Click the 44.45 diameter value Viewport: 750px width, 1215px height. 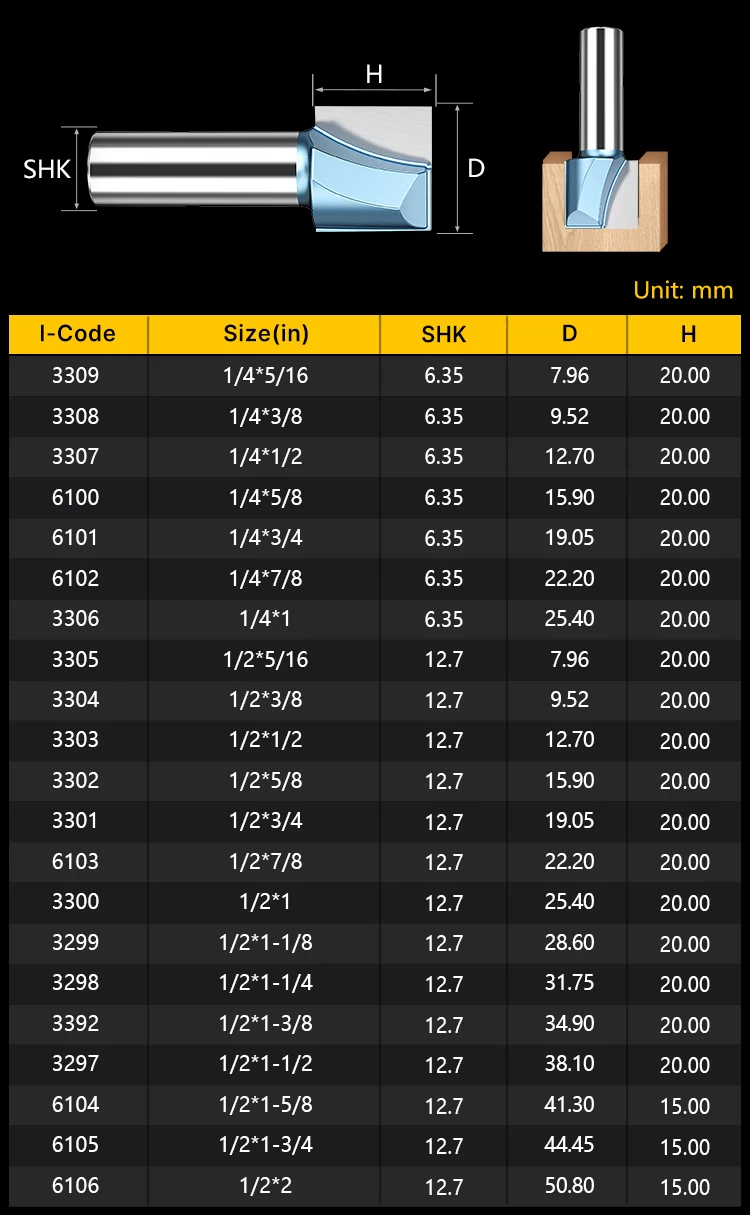(x=569, y=1145)
